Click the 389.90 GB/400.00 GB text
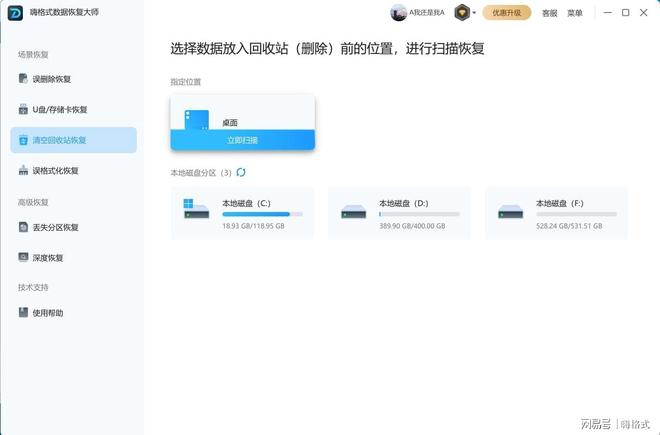660x435 pixels. coord(412,226)
